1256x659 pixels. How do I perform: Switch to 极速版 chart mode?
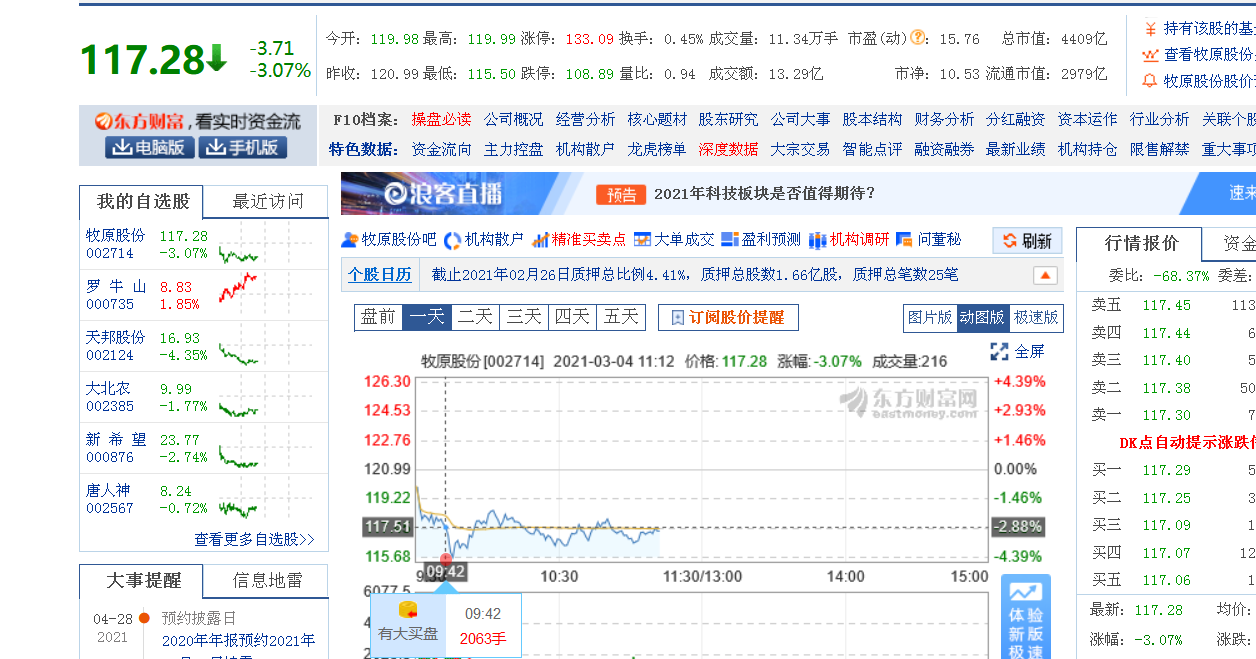tap(1036, 317)
